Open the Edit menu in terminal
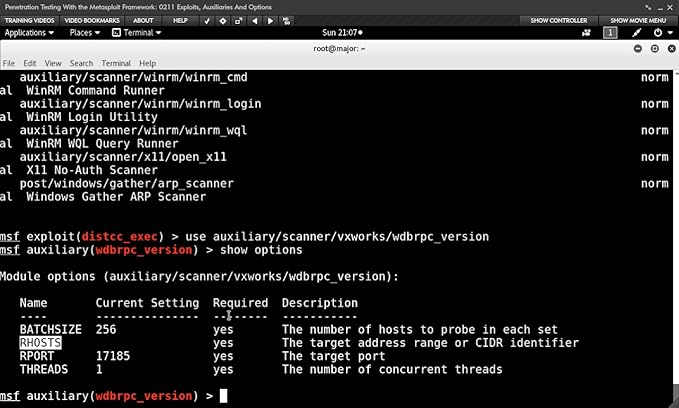679x408 pixels. 31,63
